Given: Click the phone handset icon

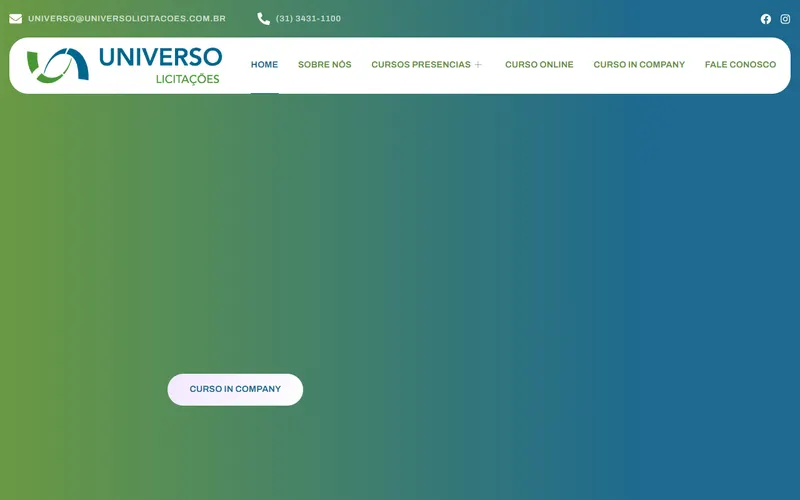Looking at the screenshot, I should 263,19.
